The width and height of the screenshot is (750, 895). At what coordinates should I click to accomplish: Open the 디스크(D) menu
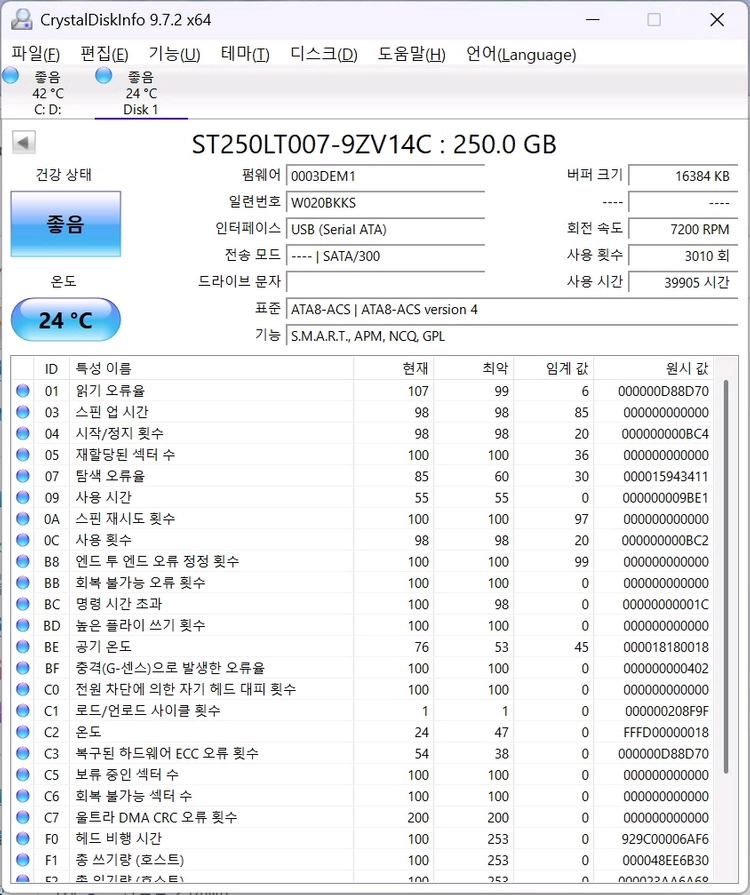point(324,54)
